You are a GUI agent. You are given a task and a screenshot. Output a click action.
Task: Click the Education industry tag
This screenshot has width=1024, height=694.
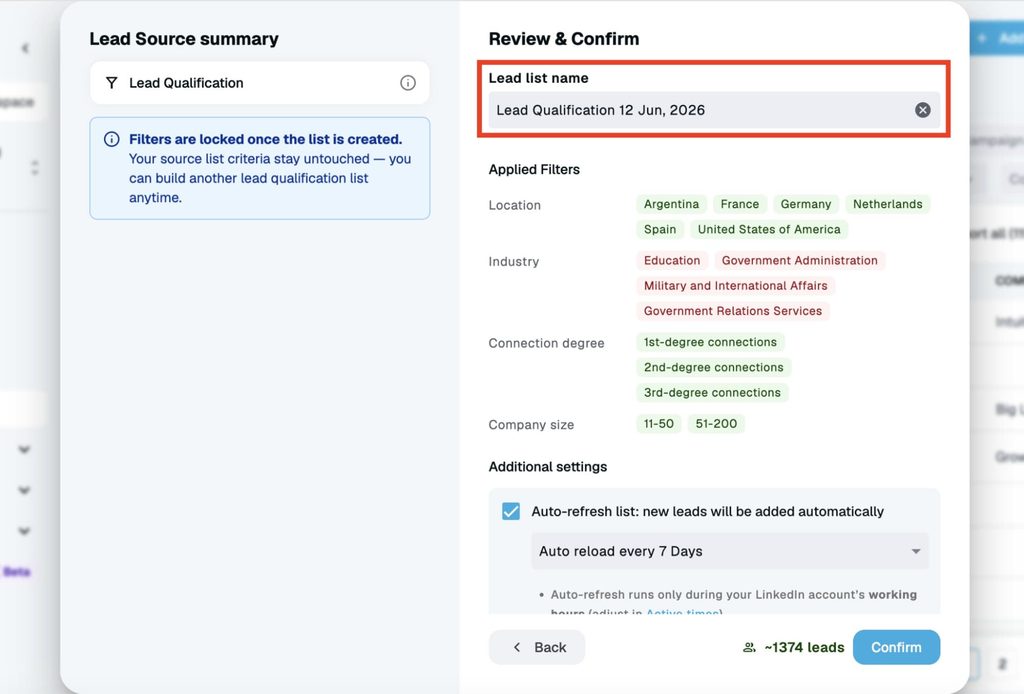pyautogui.click(x=672, y=260)
